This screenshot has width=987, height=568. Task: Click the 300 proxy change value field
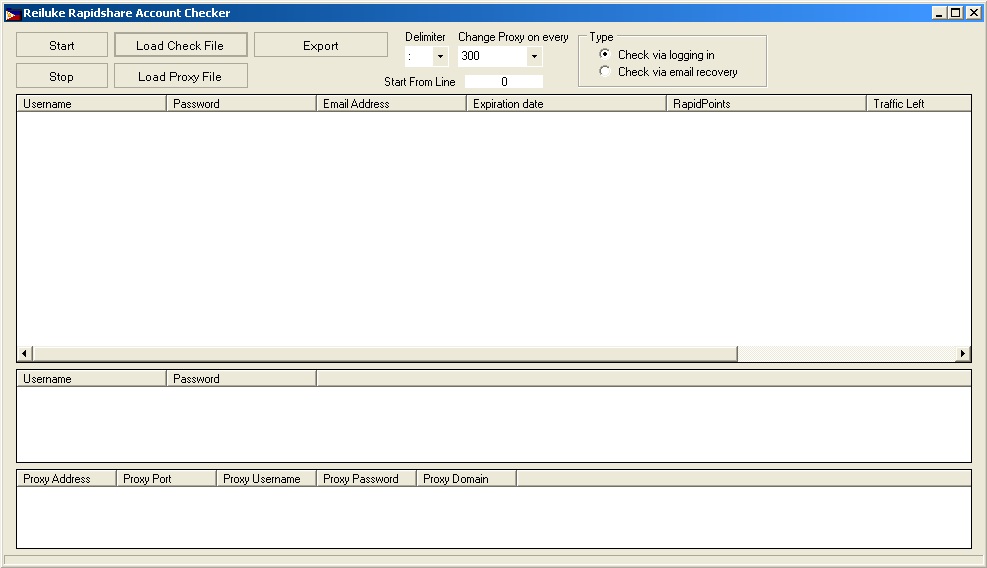point(492,56)
